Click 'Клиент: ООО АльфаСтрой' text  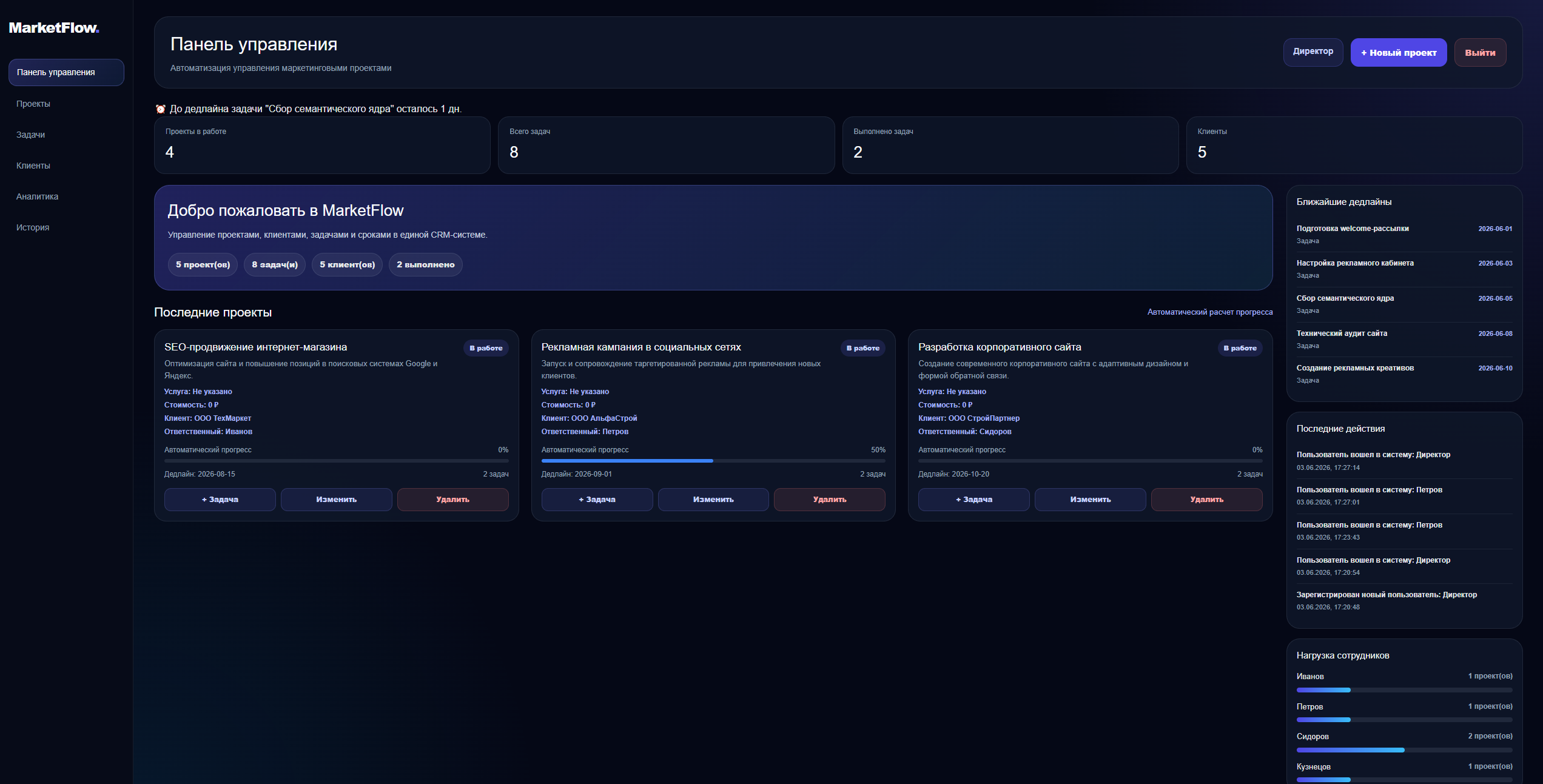(589, 418)
